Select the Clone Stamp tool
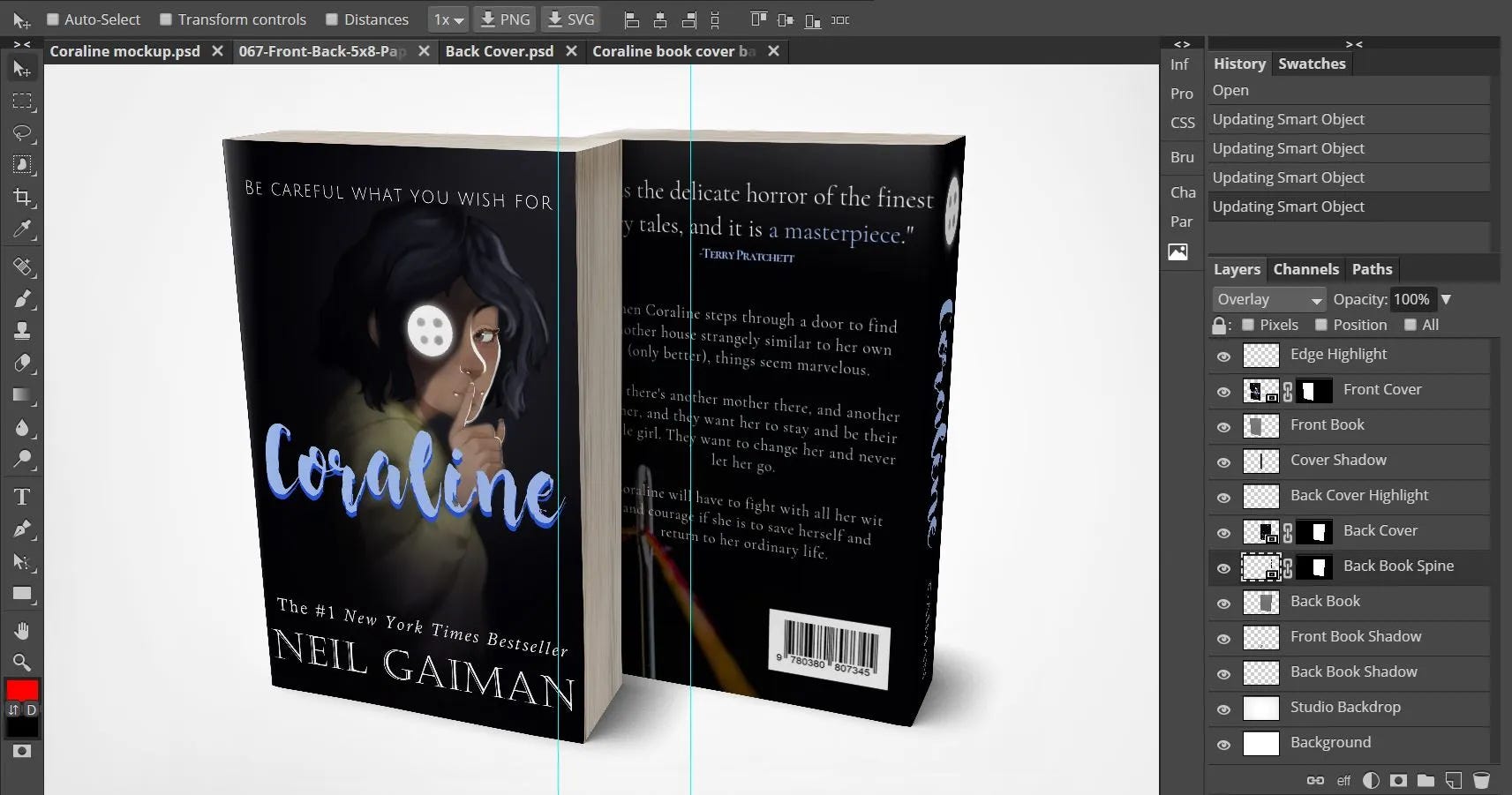The height and width of the screenshot is (795, 1512). coord(22,331)
